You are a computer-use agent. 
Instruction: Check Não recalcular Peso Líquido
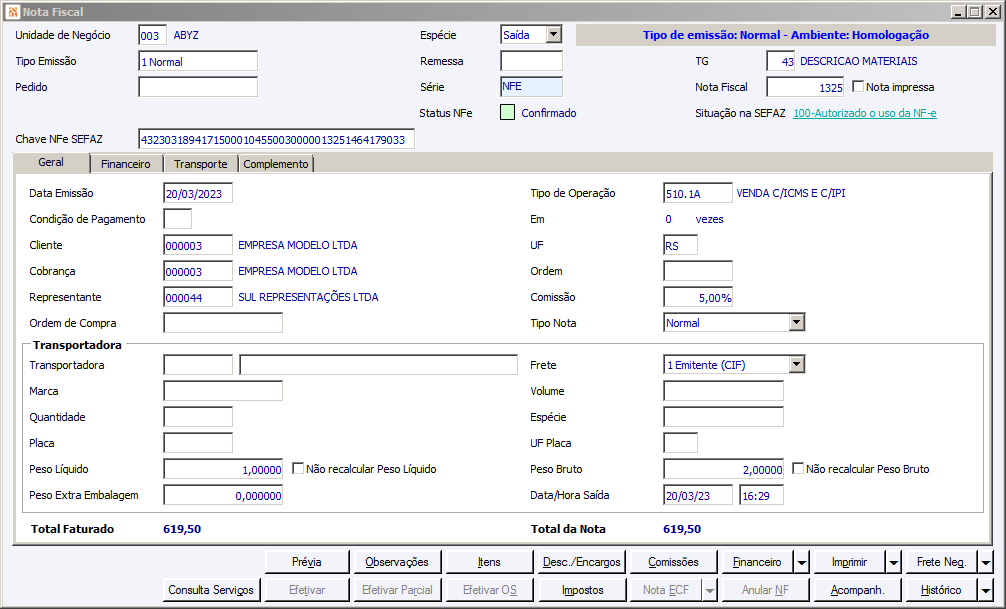pyautogui.click(x=298, y=468)
